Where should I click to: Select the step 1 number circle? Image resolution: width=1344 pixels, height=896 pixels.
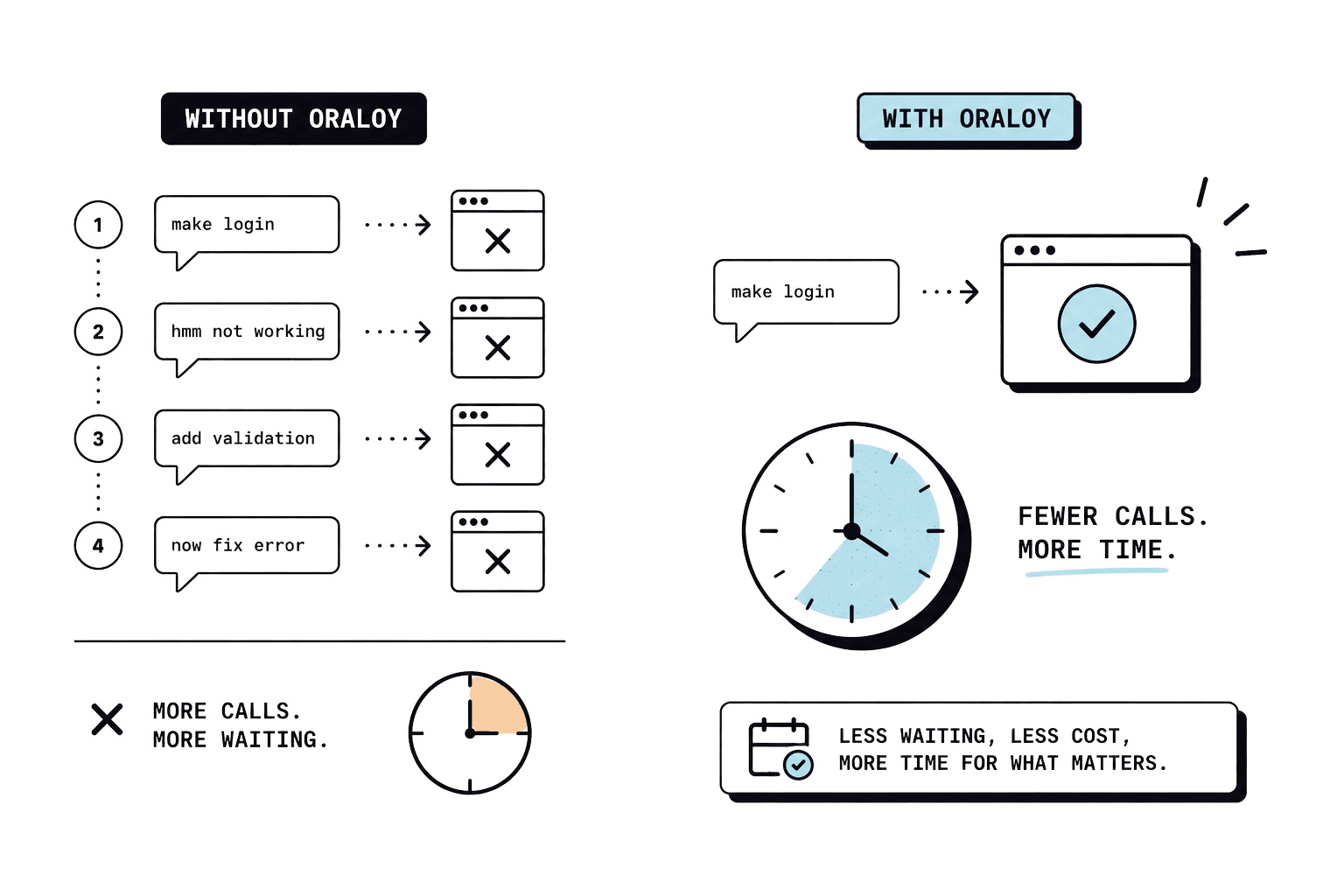pos(98,225)
